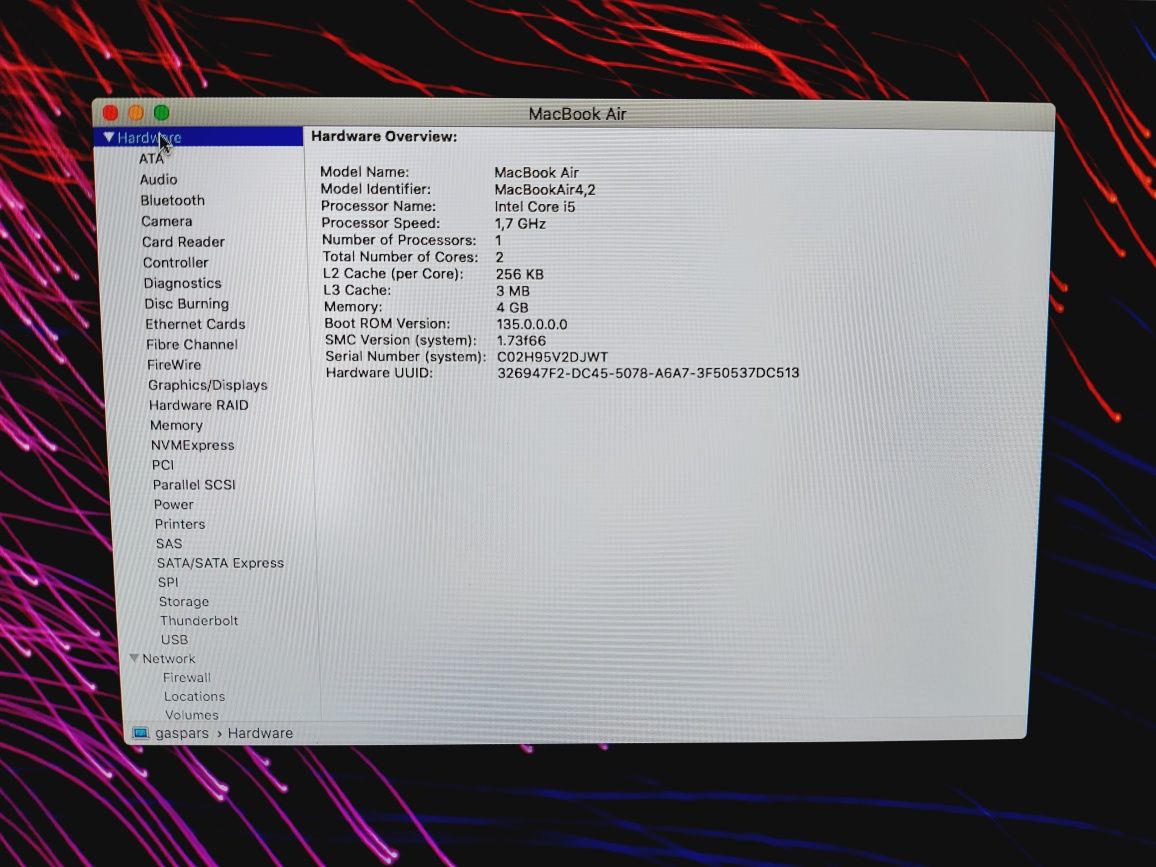Select PCI in the sidebar
Image resolution: width=1156 pixels, height=867 pixels.
click(163, 465)
